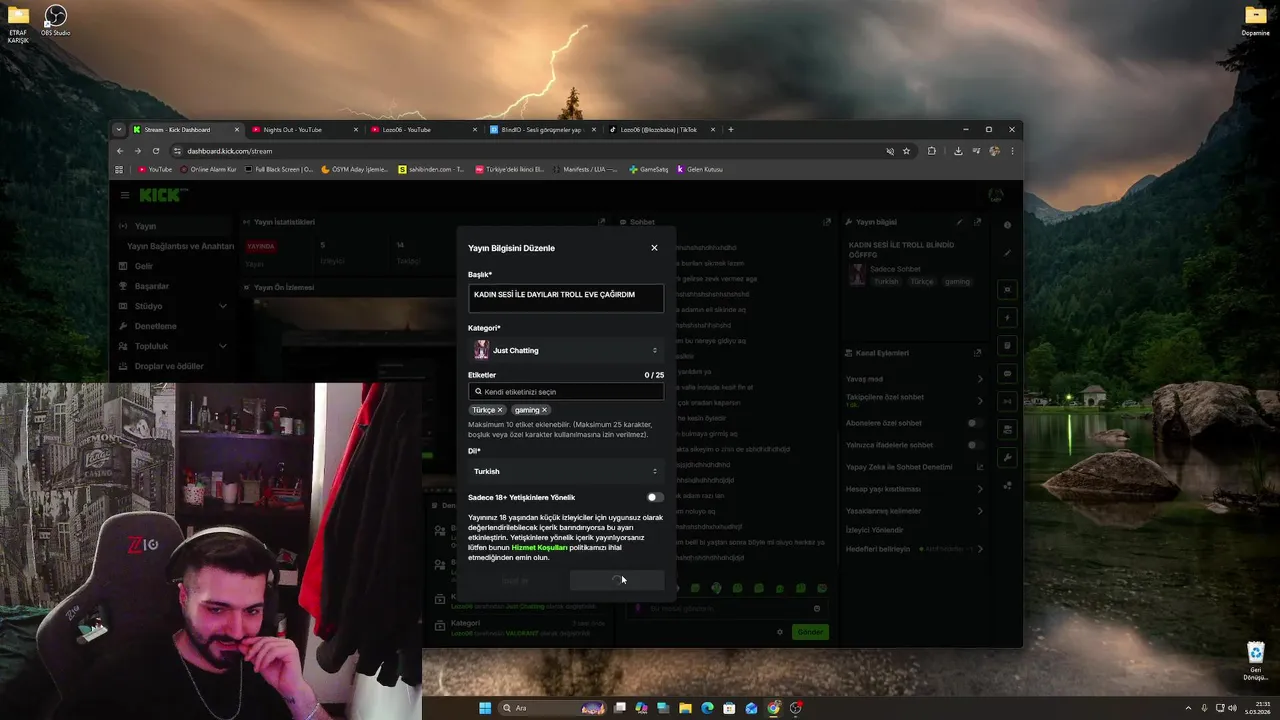Screen dimensions: 1280x720
Task: Click the Just Chatting category thumbnail
Action: click(481, 350)
